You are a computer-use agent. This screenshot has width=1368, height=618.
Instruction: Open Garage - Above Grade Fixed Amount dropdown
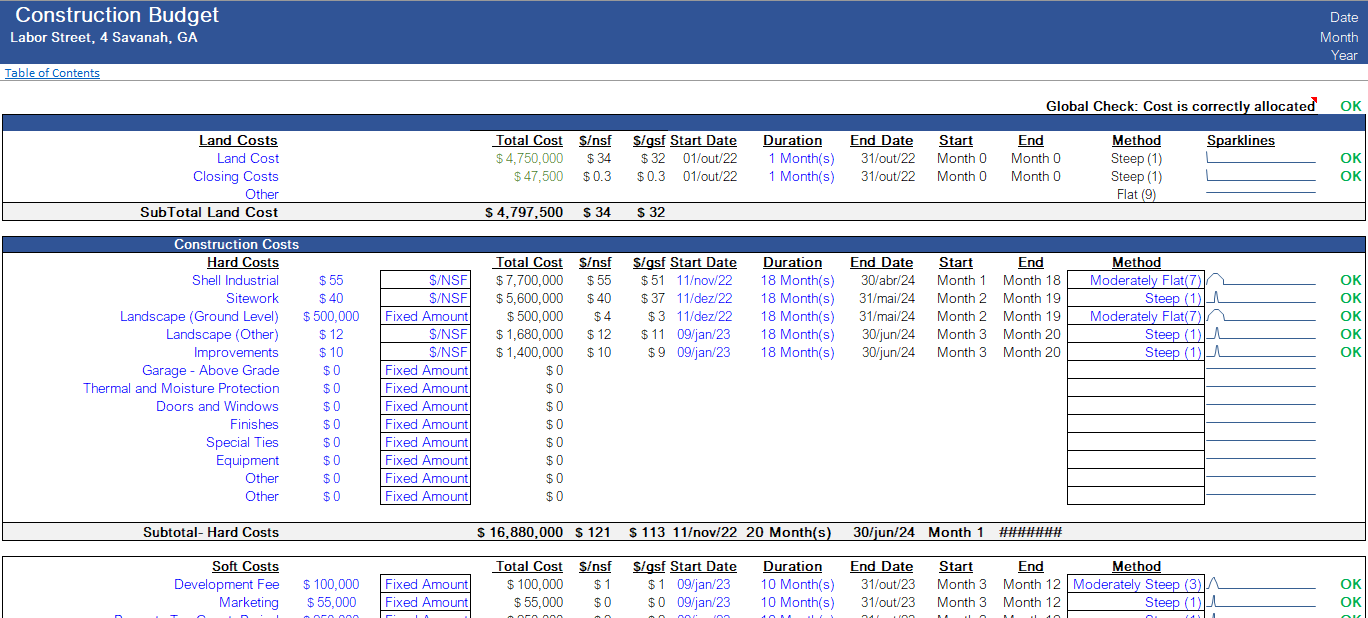click(425, 371)
